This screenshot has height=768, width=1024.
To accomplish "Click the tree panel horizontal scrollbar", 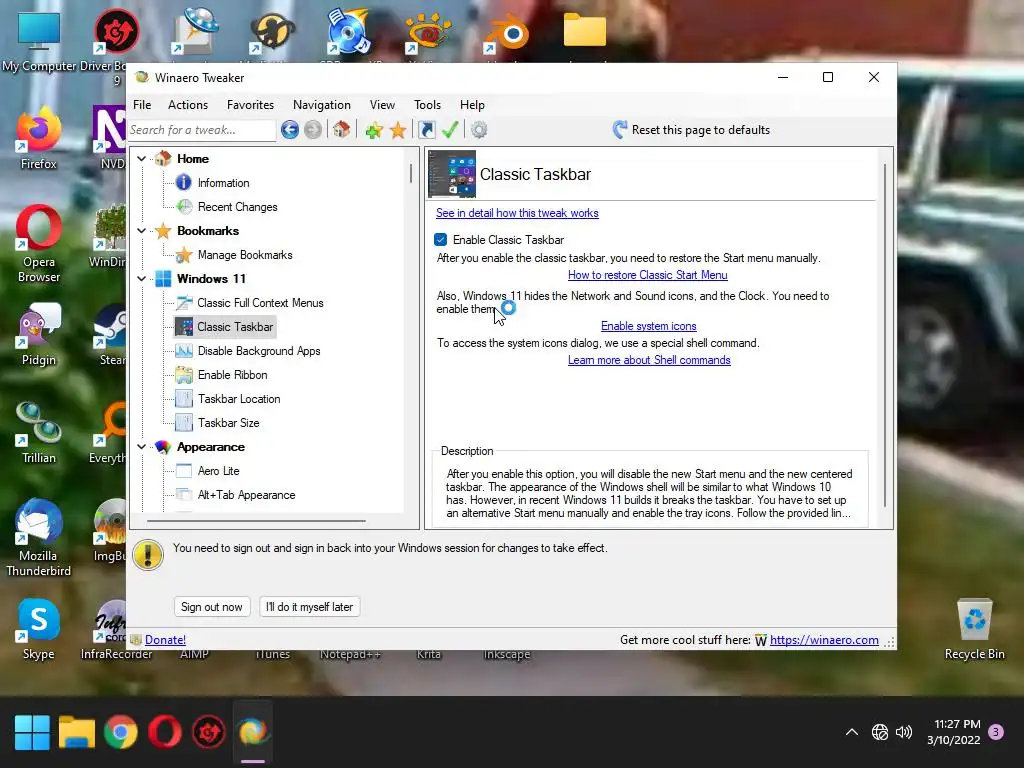I will point(256,520).
